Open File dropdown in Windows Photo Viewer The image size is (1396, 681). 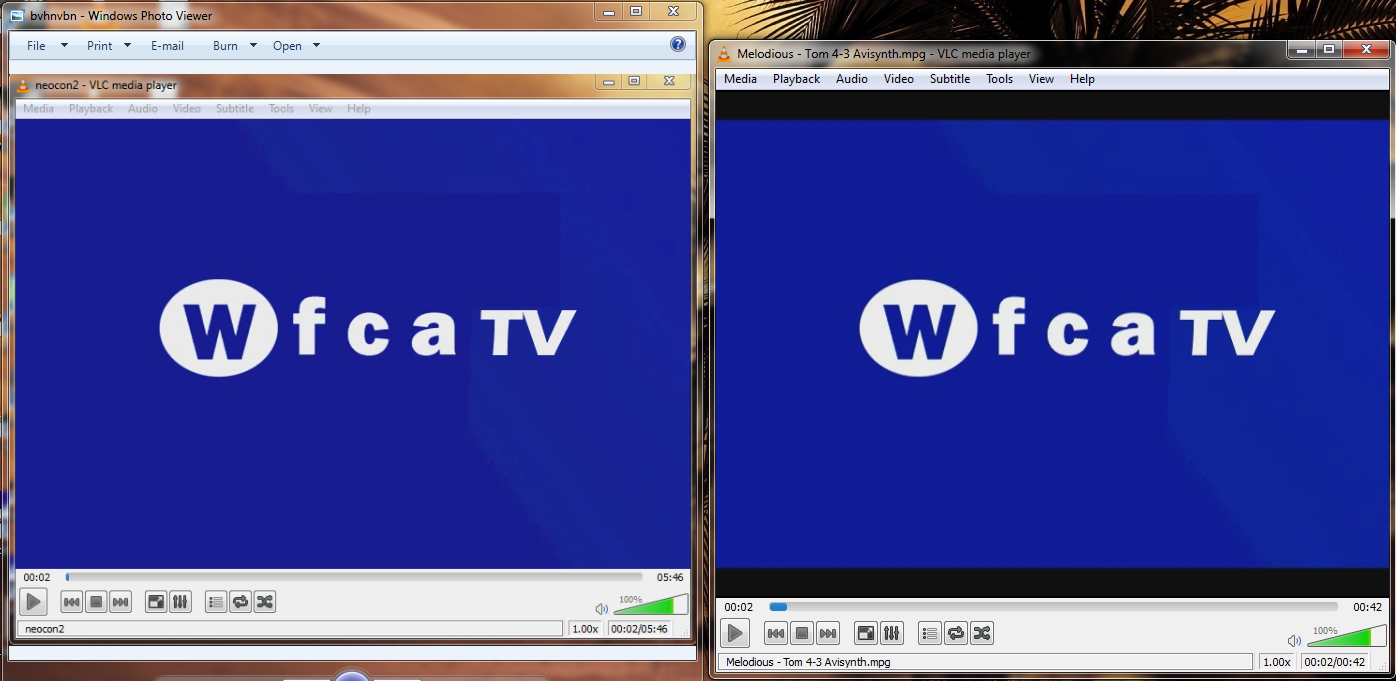click(x=47, y=46)
